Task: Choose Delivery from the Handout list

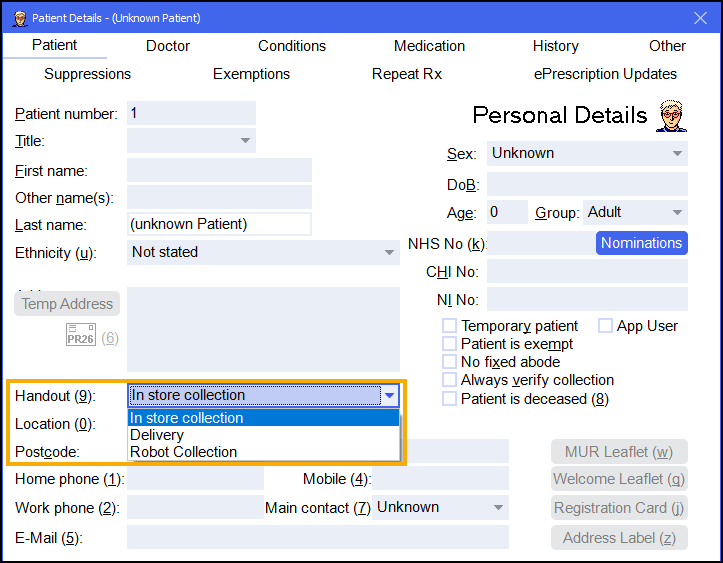Action: [x=157, y=435]
